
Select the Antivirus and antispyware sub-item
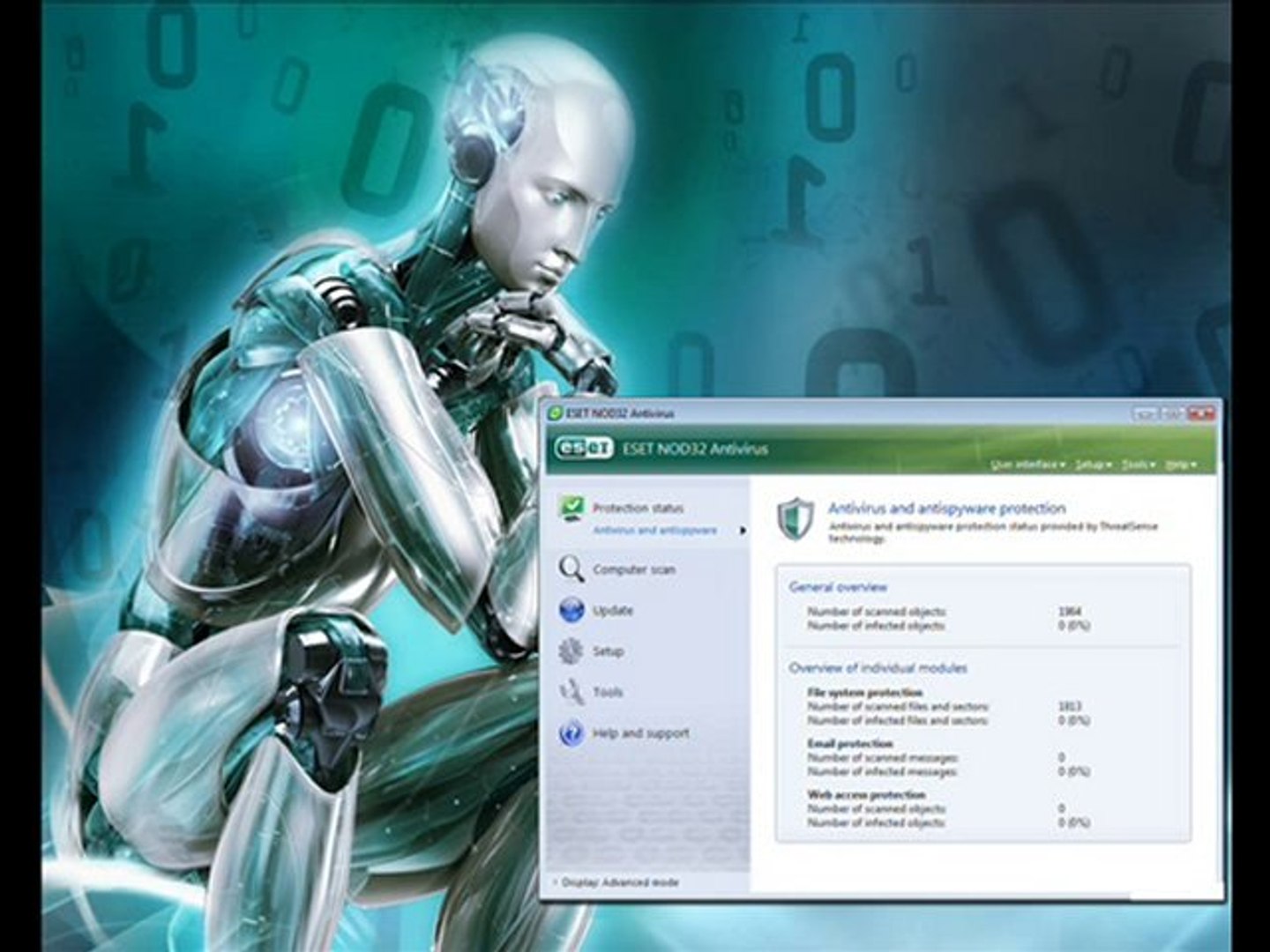click(654, 531)
